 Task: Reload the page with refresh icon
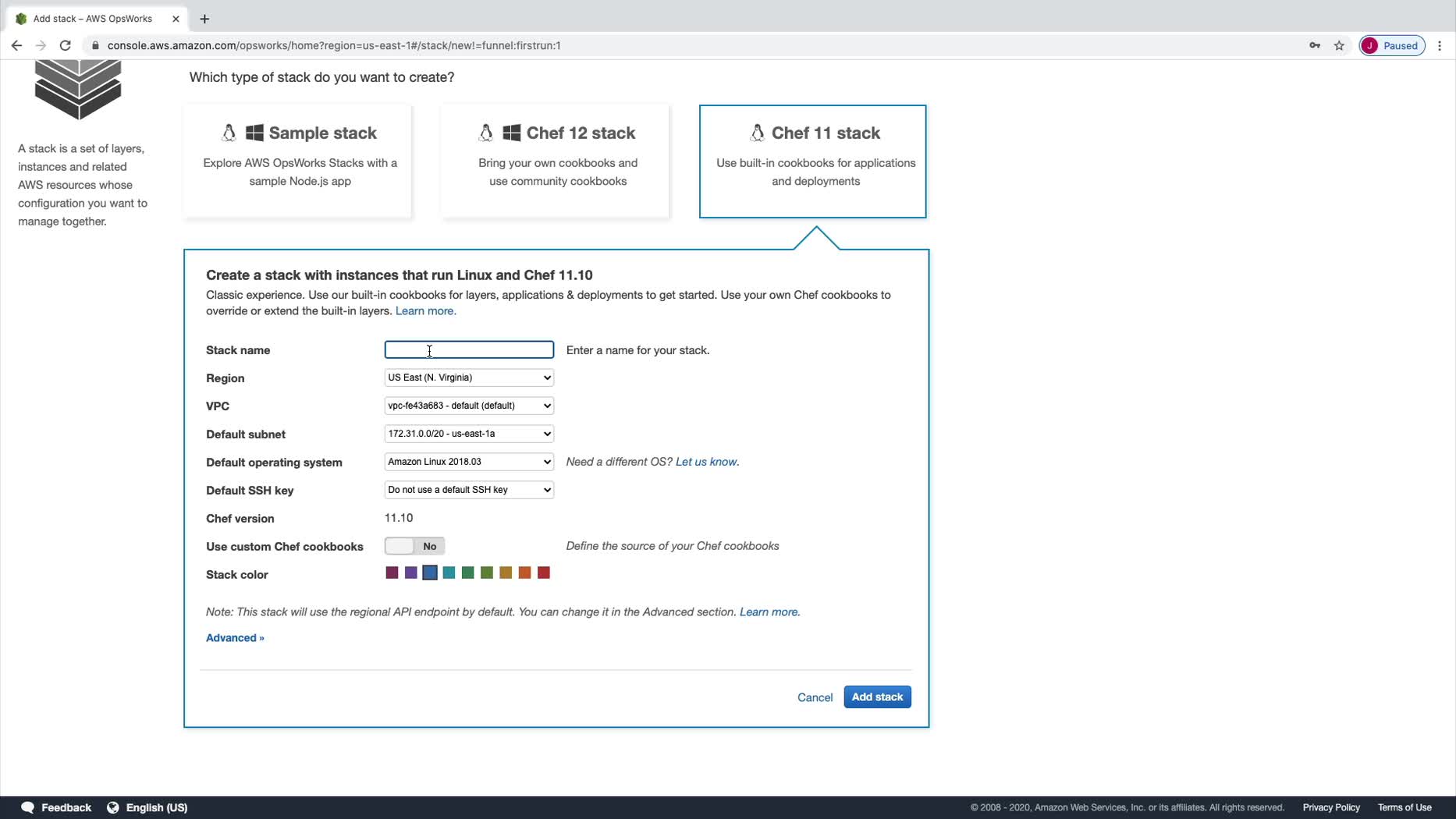point(66,45)
